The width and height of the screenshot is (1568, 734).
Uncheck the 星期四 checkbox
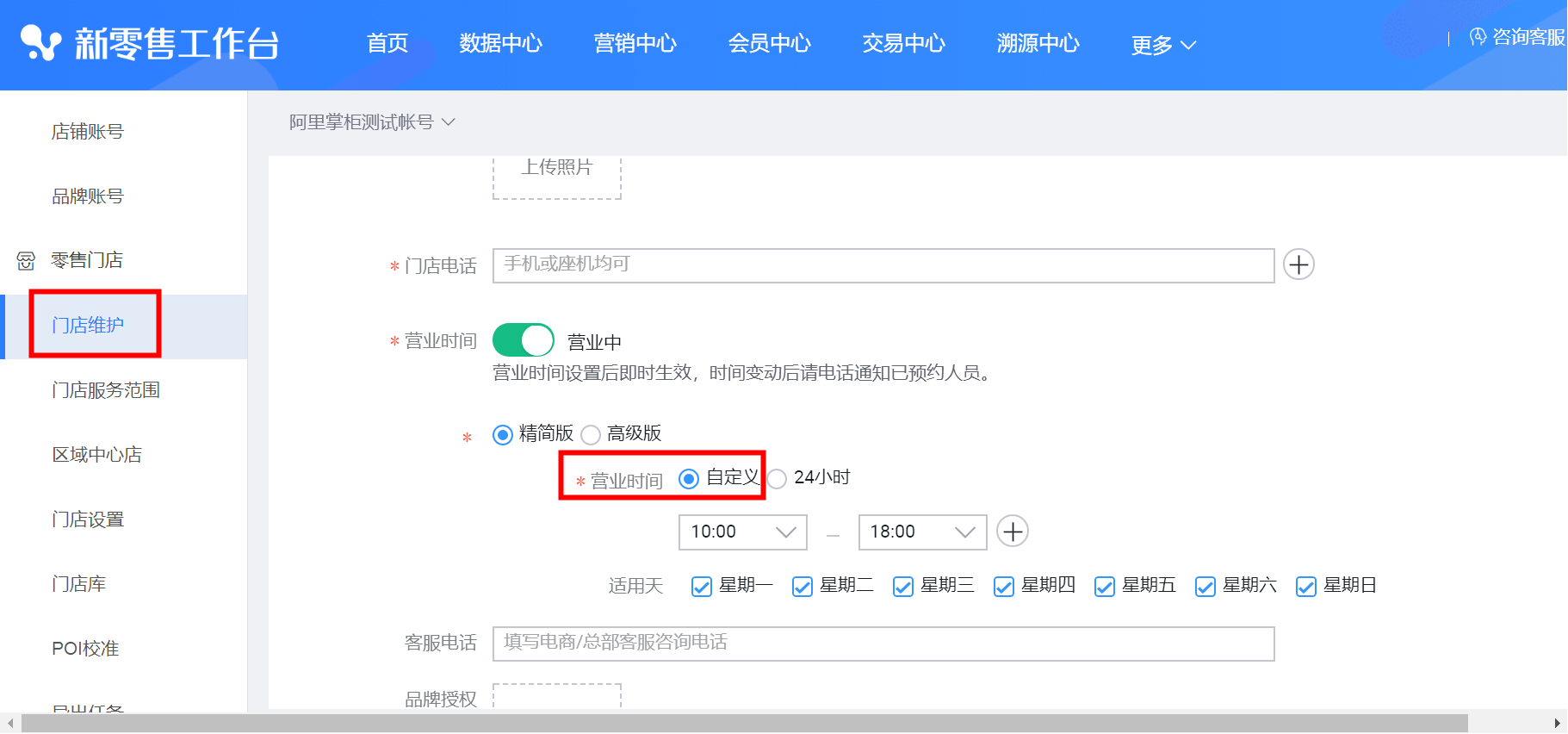[1004, 587]
